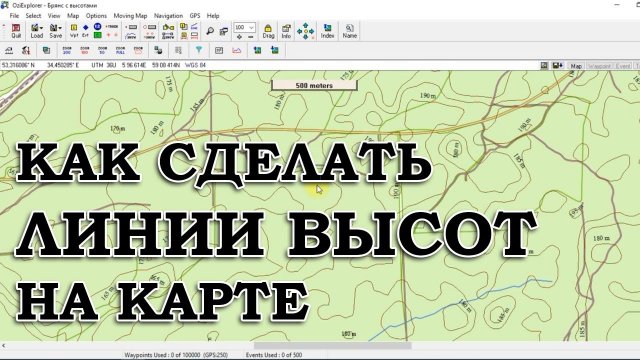Click the horizontal scrollbar thumb
The width and height of the screenshot is (640, 360).
click(333, 346)
